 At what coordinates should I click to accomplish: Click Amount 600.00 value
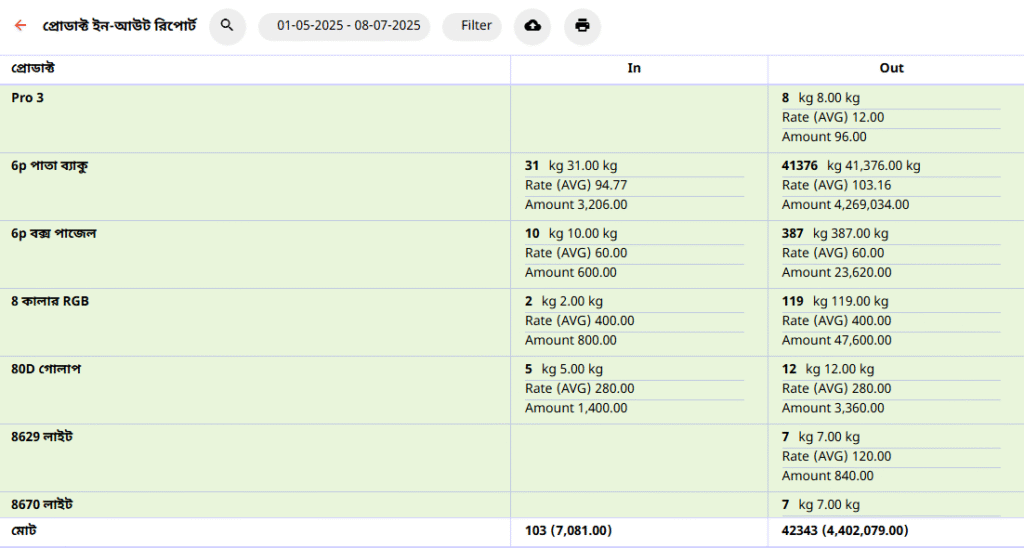pos(571,273)
